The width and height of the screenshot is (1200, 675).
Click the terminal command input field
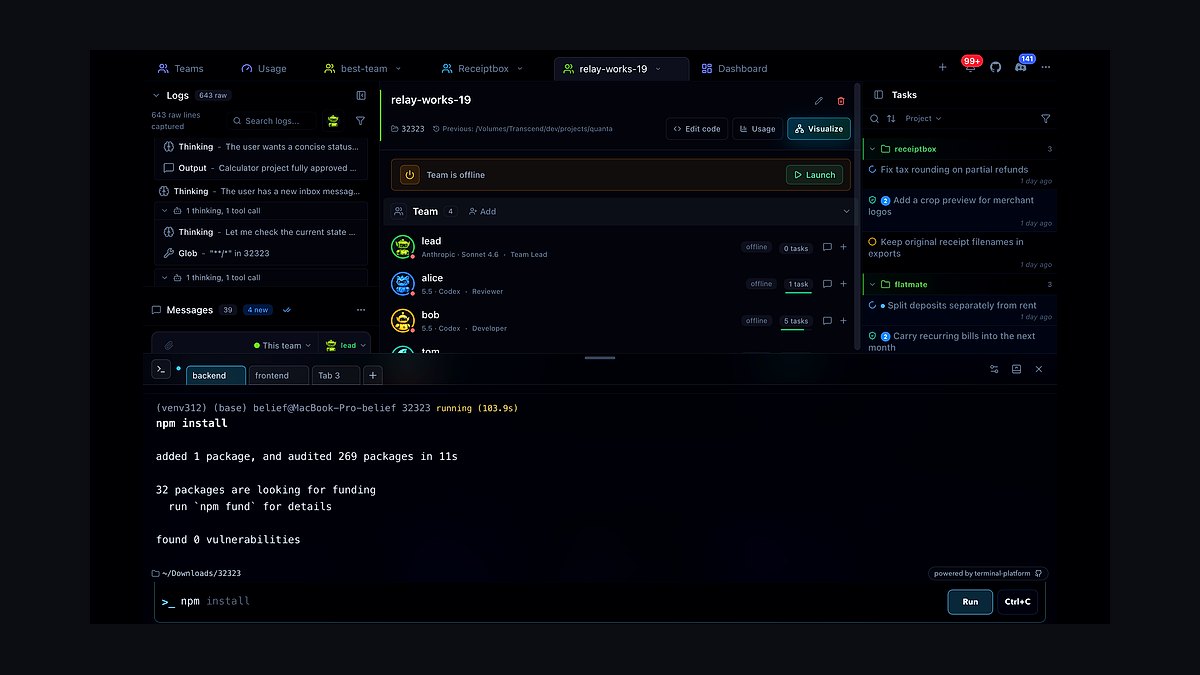point(550,602)
